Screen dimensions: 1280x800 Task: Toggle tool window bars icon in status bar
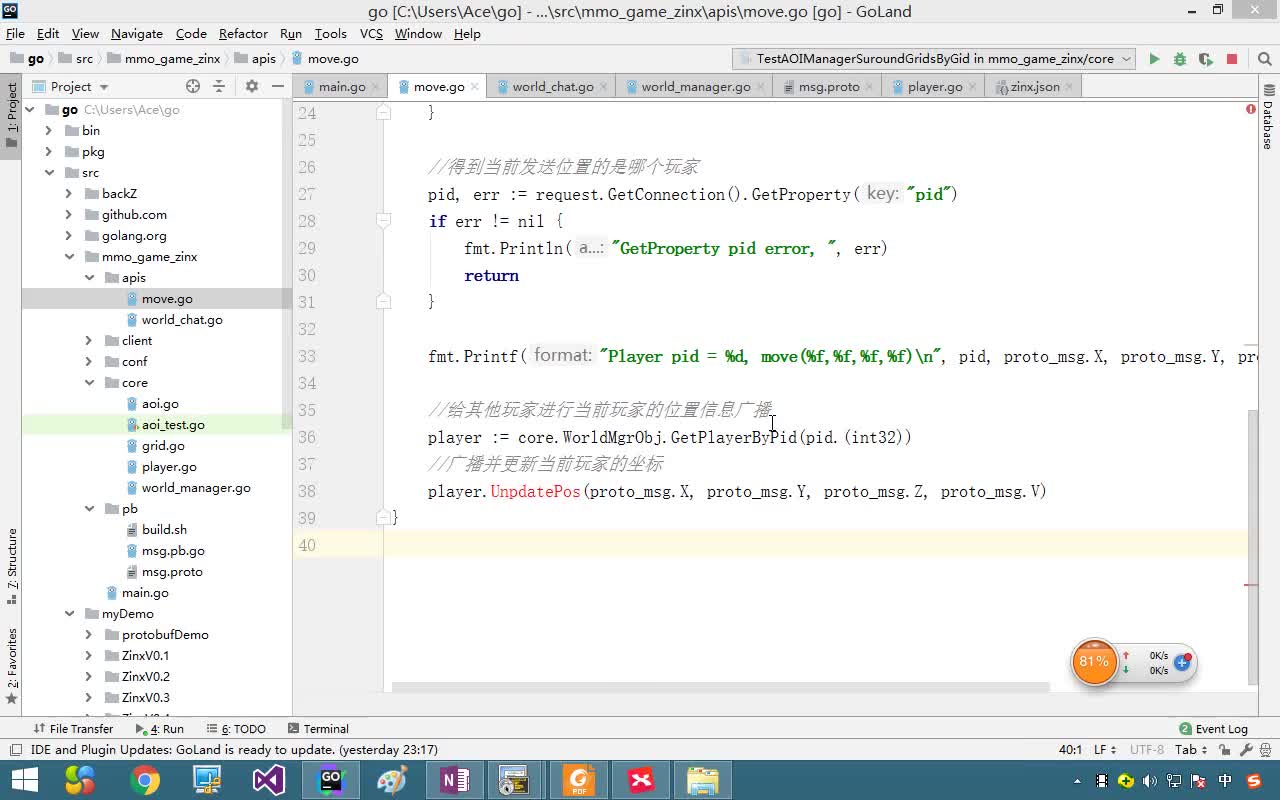pyautogui.click(x=16, y=750)
